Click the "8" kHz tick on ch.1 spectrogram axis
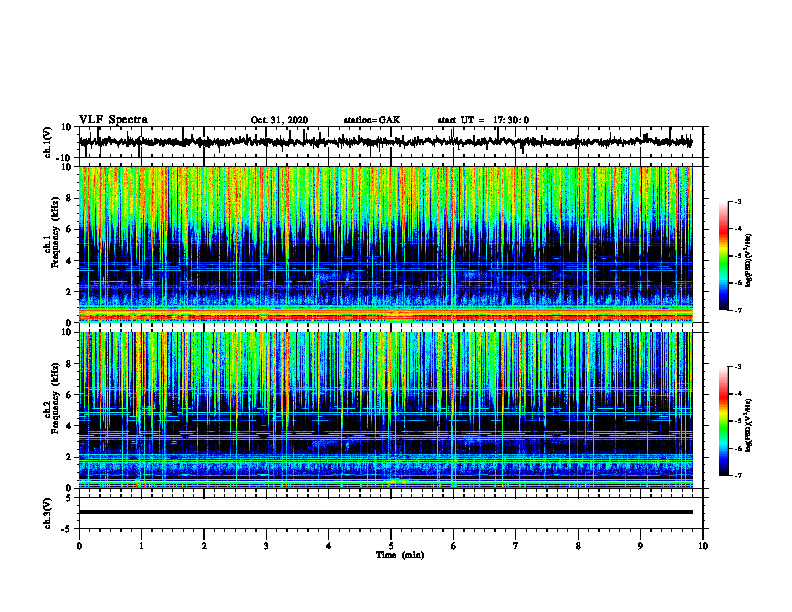The height and width of the screenshot is (612, 792). (x=69, y=198)
